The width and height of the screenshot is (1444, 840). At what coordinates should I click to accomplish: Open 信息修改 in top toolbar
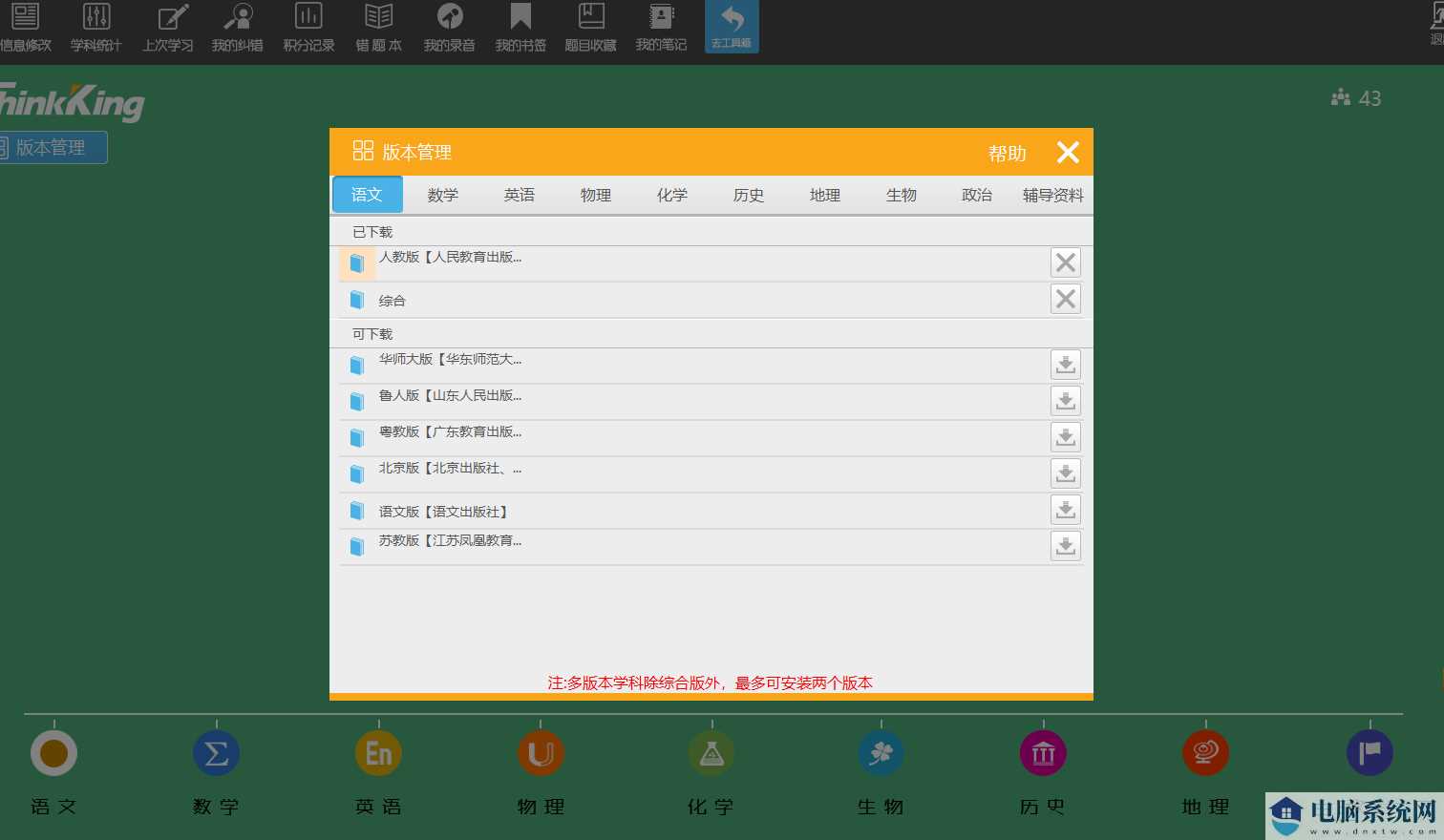(26, 27)
